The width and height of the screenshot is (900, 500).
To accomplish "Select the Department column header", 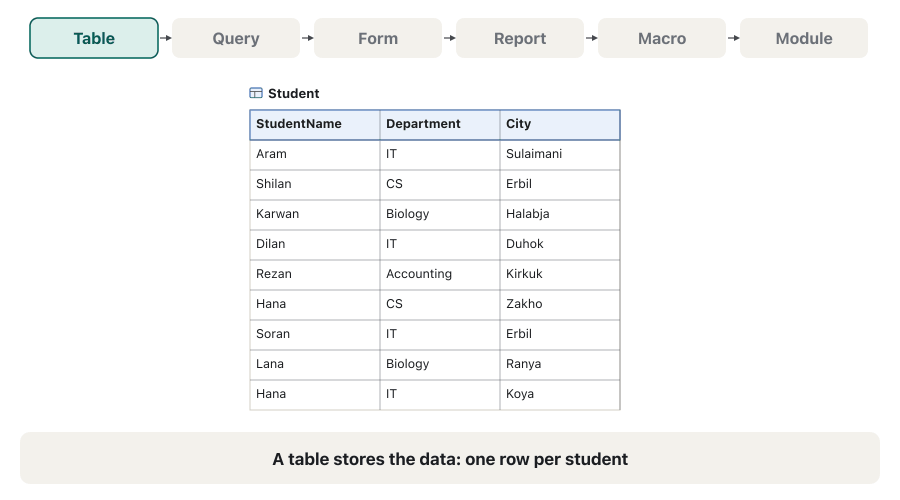I will (x=440, y=125).
